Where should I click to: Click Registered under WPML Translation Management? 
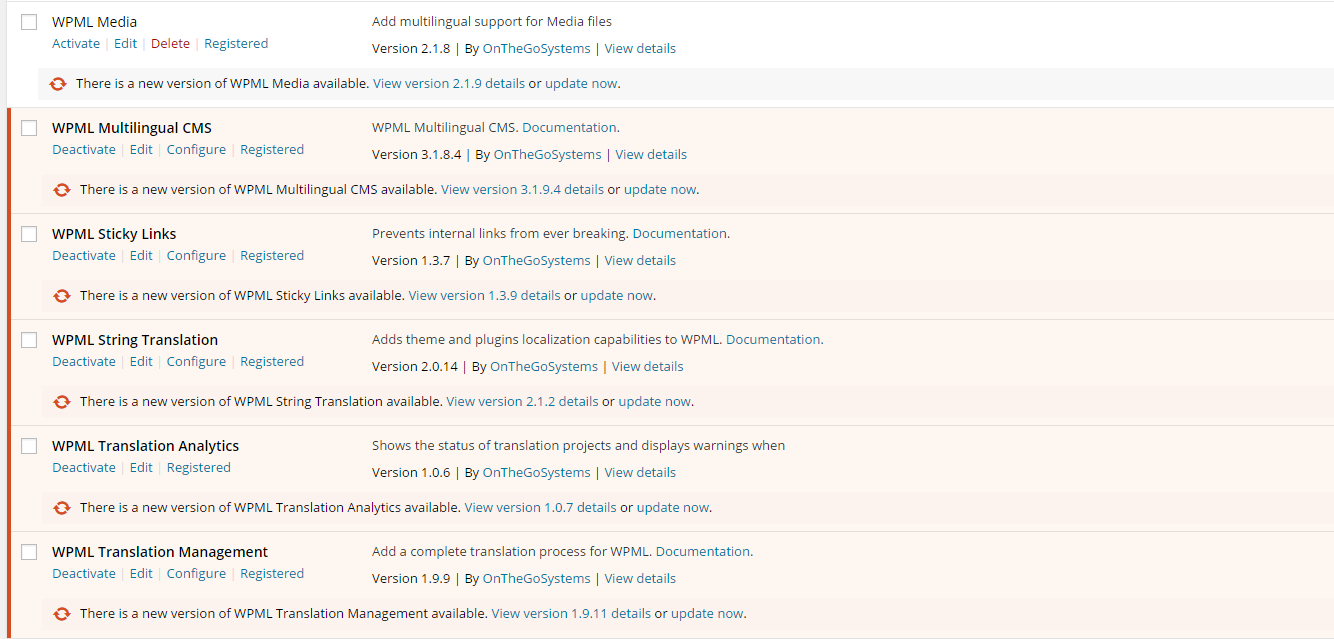point(272,574)
